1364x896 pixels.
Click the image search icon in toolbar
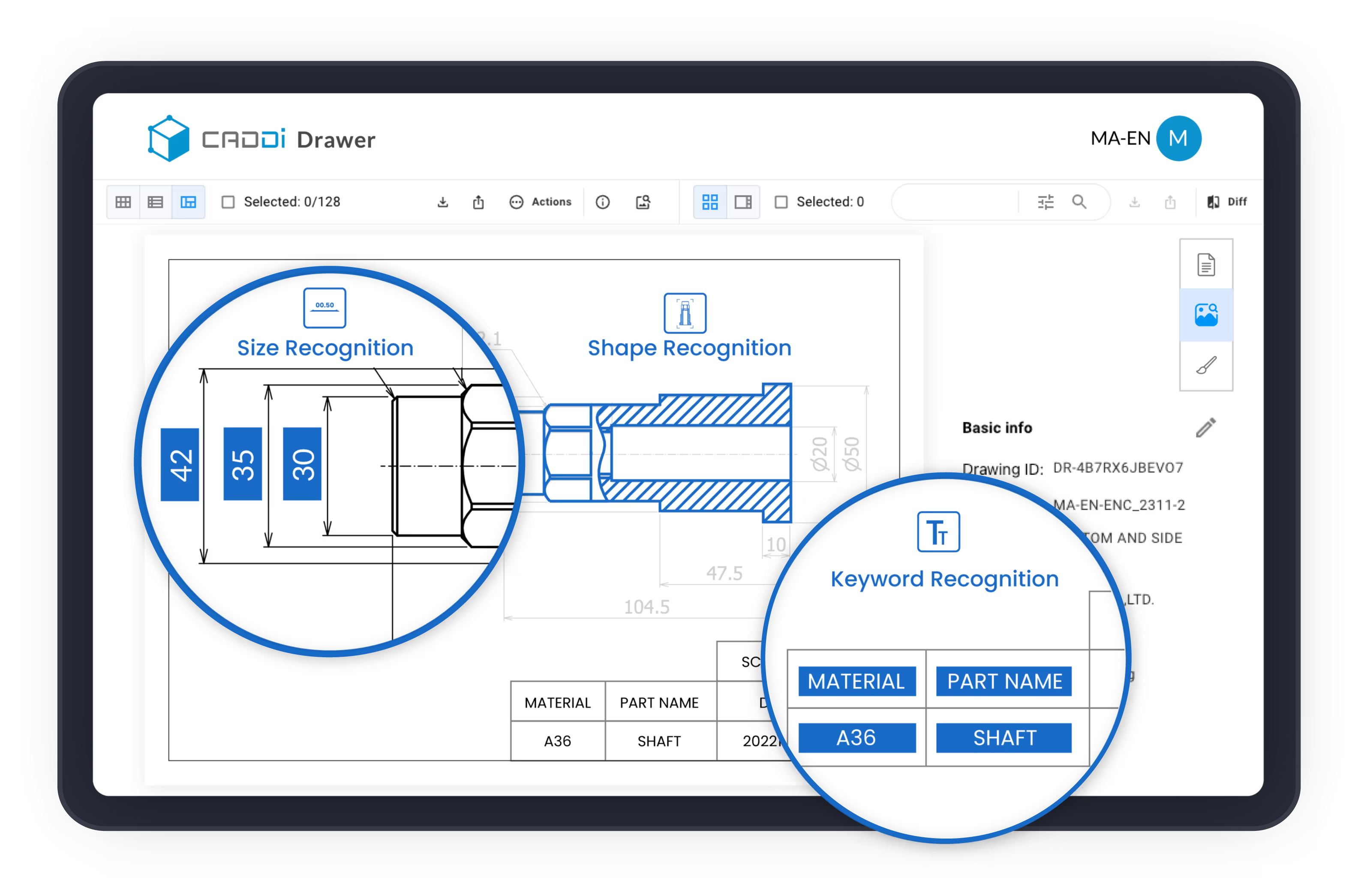[643, 202]
